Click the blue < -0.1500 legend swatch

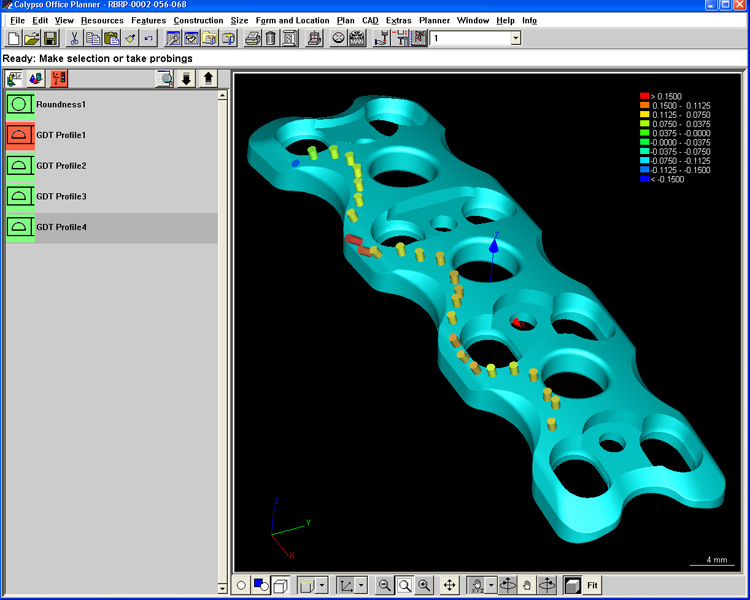tap(644, 179)
